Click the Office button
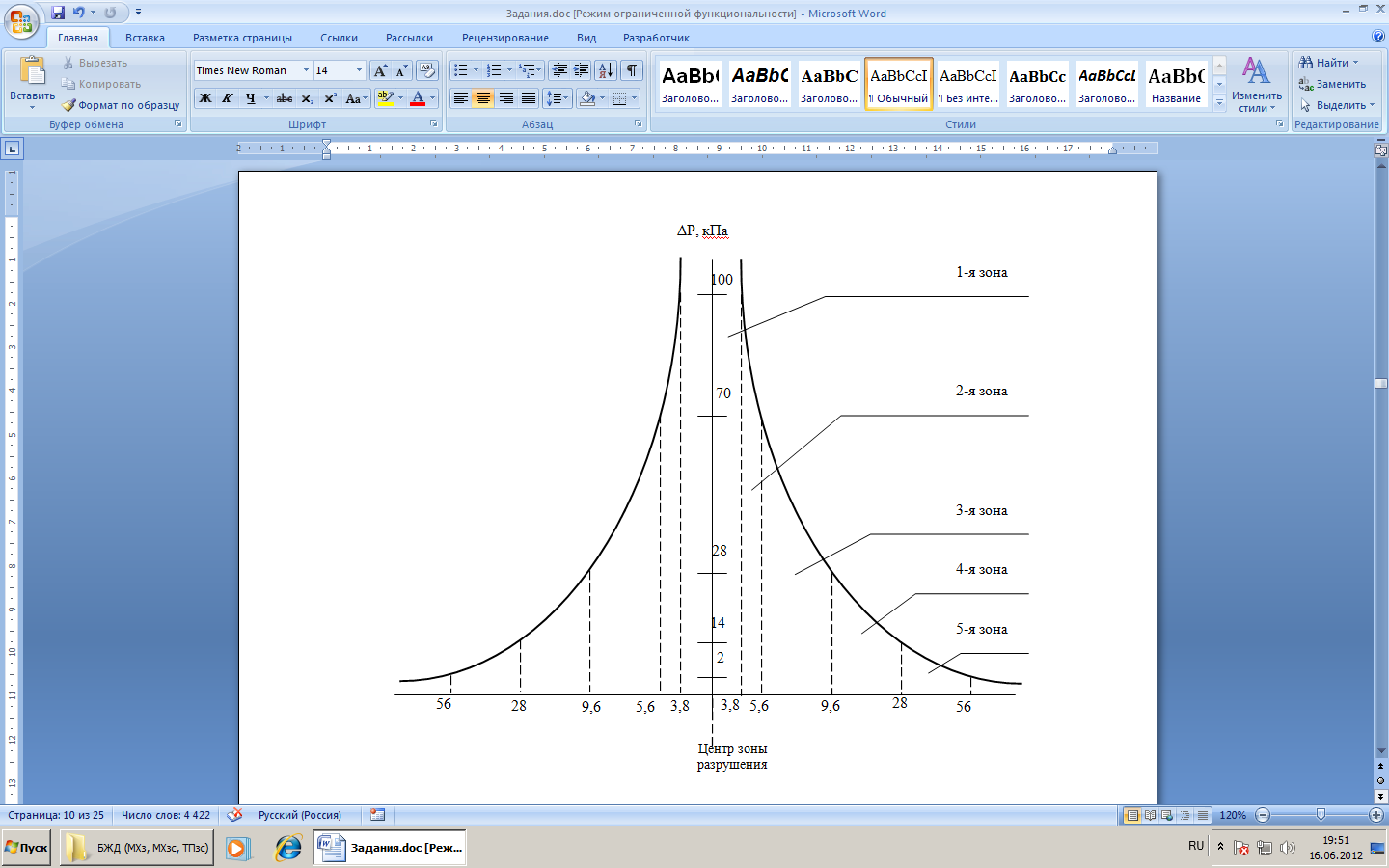Viewport: 1389px width, 868px height. [x=20, y=20]
